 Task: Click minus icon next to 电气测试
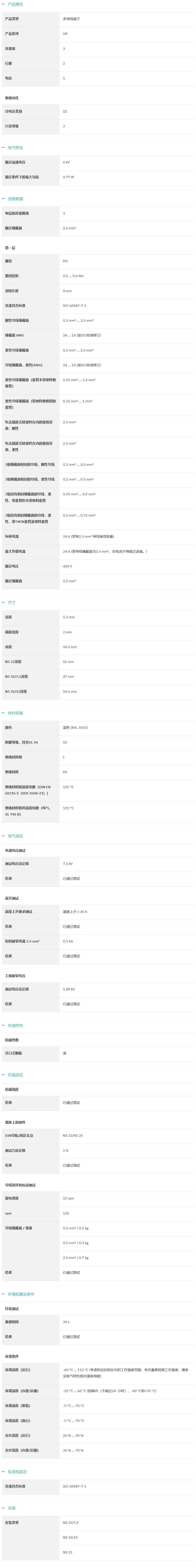click(3, 836)
